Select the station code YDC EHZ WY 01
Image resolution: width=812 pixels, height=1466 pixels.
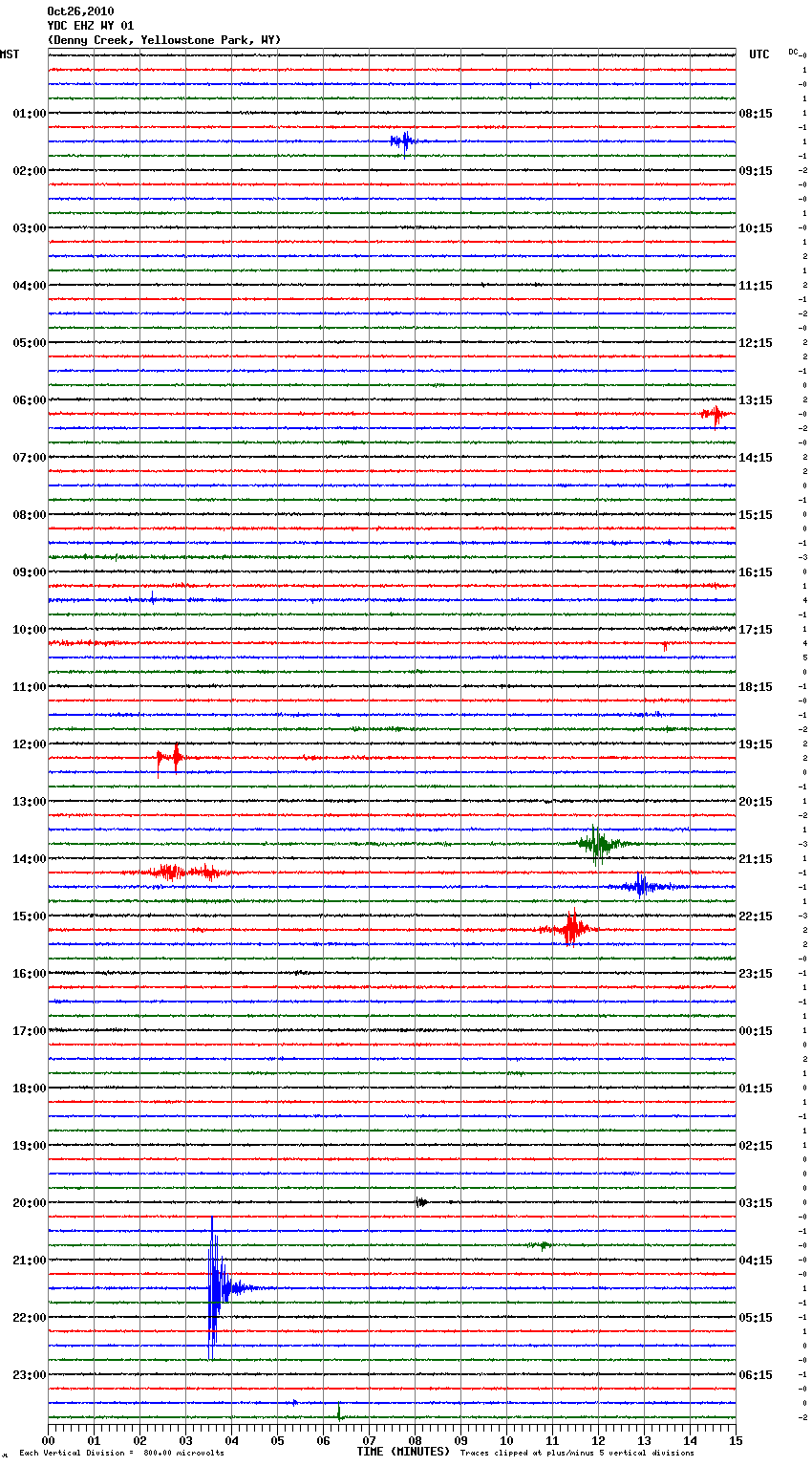tap(91, 26)
